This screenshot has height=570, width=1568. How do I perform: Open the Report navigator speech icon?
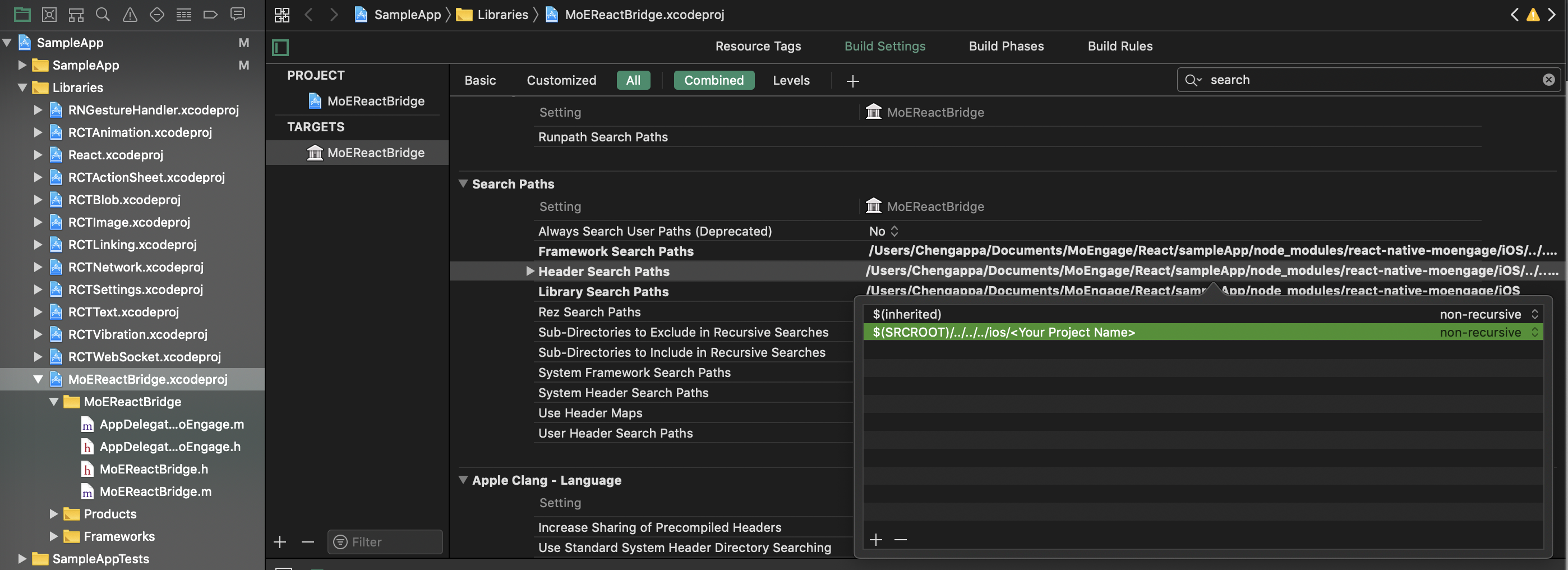237,14
